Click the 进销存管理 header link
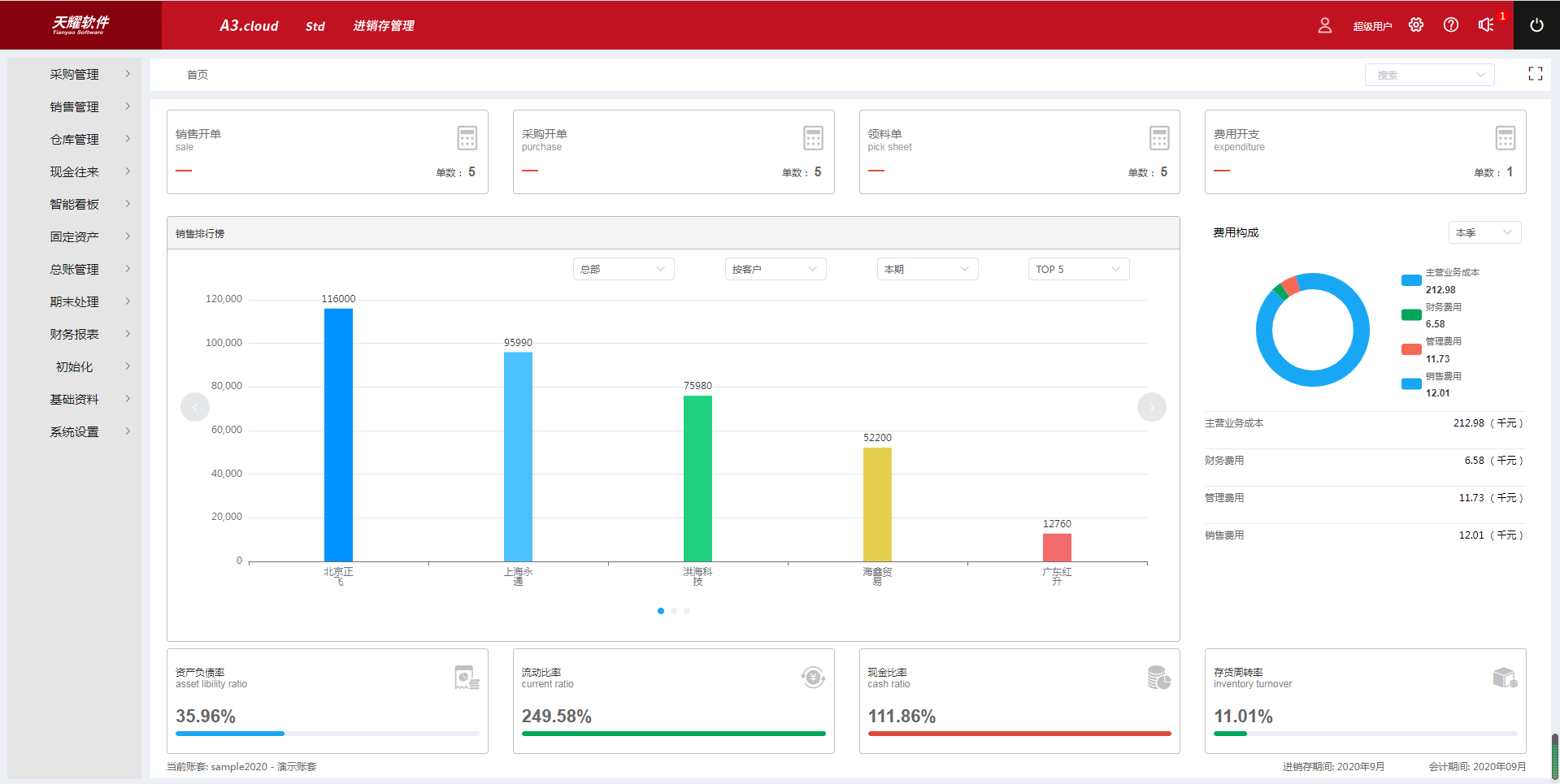The width and height of the screenshot is (1560, 784). coord(384,26)
